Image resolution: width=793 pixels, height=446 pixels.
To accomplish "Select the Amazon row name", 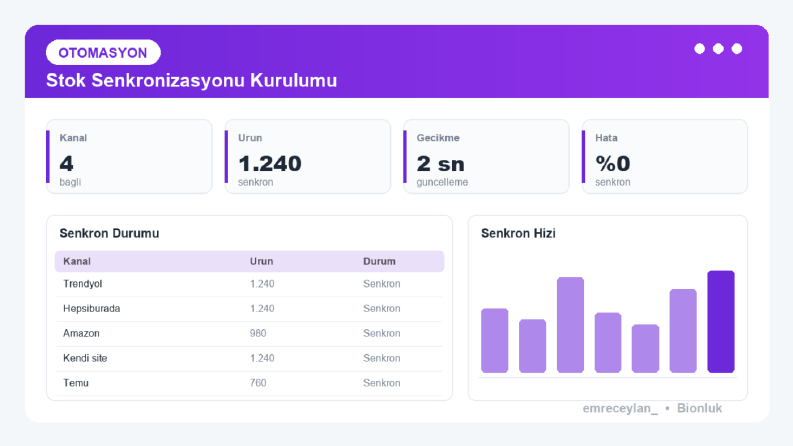I will [81, 333].
